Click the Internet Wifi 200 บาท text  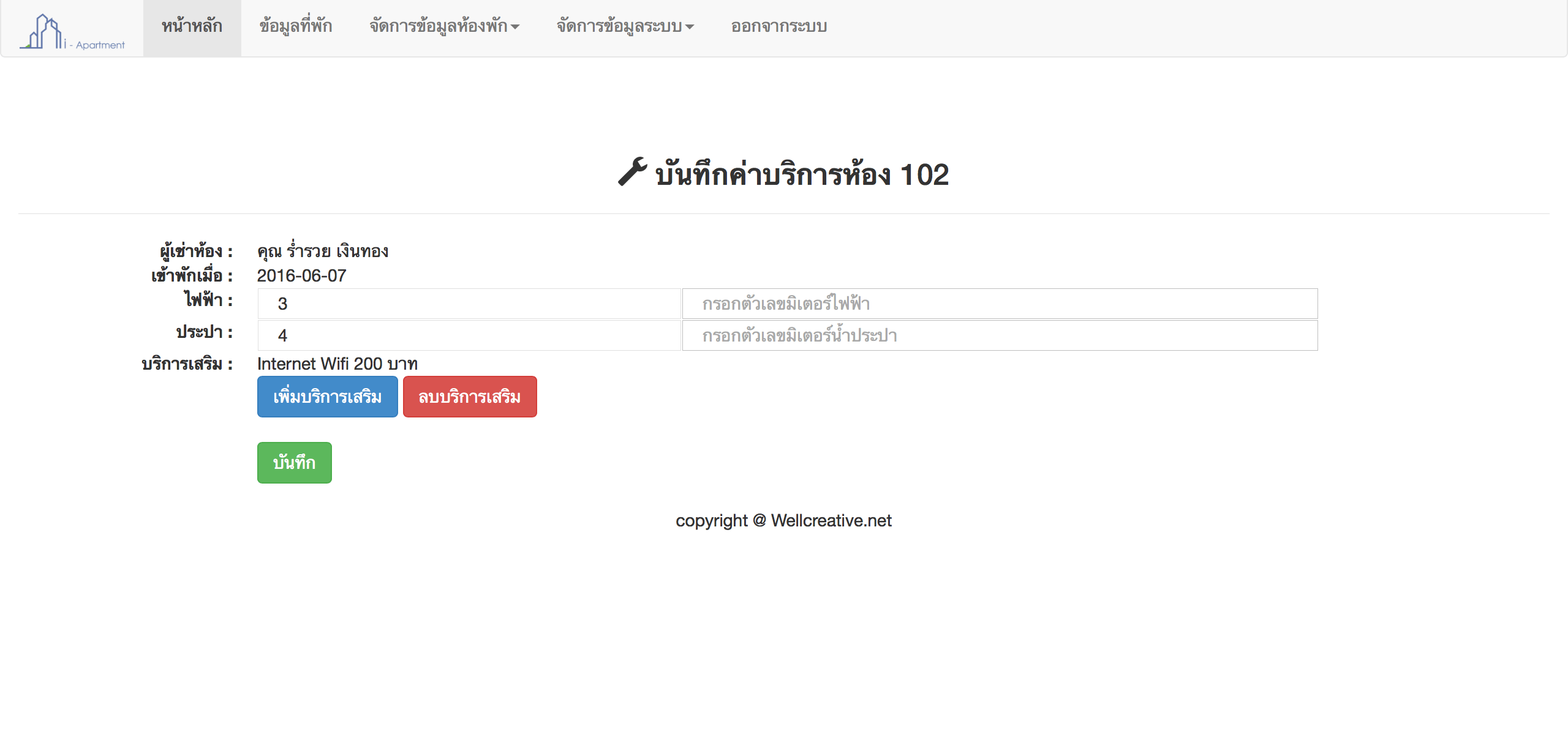pyautogui.click(x=337, y=364)
